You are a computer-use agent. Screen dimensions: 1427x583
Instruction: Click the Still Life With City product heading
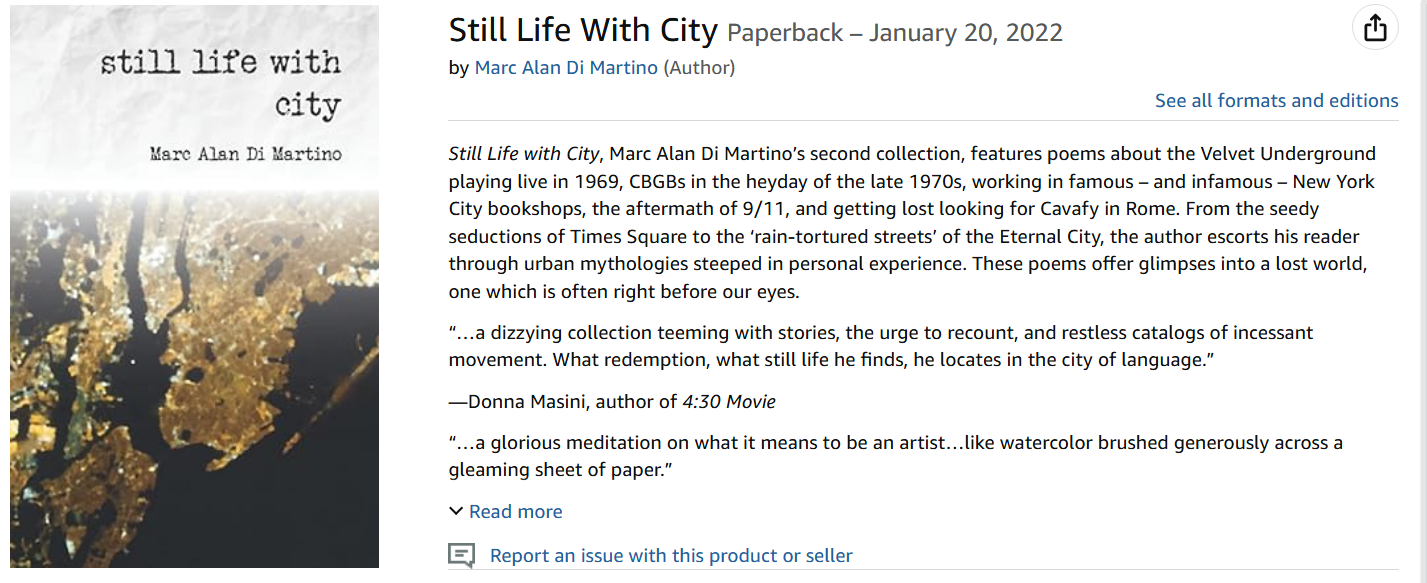583,30
